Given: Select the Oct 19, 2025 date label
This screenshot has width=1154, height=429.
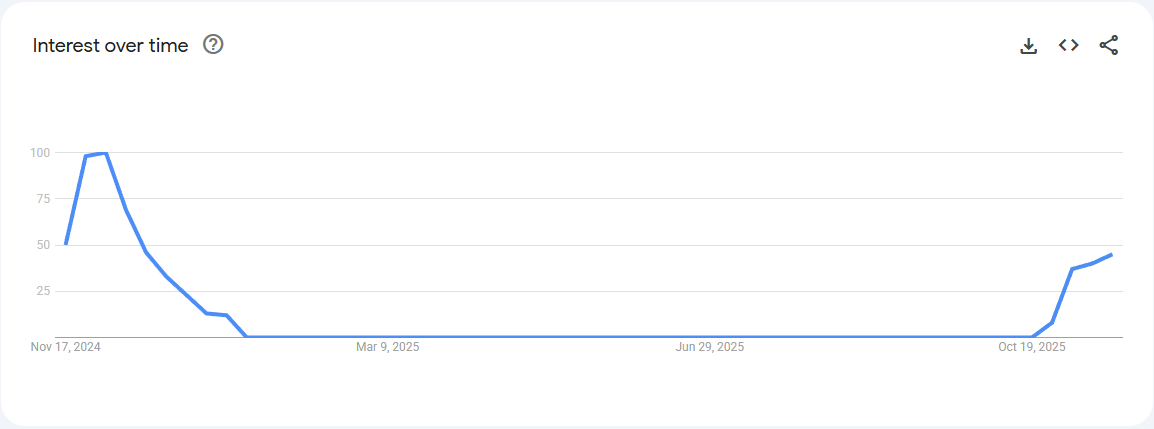Looking at the screenshot, I should coord(1032,348).
